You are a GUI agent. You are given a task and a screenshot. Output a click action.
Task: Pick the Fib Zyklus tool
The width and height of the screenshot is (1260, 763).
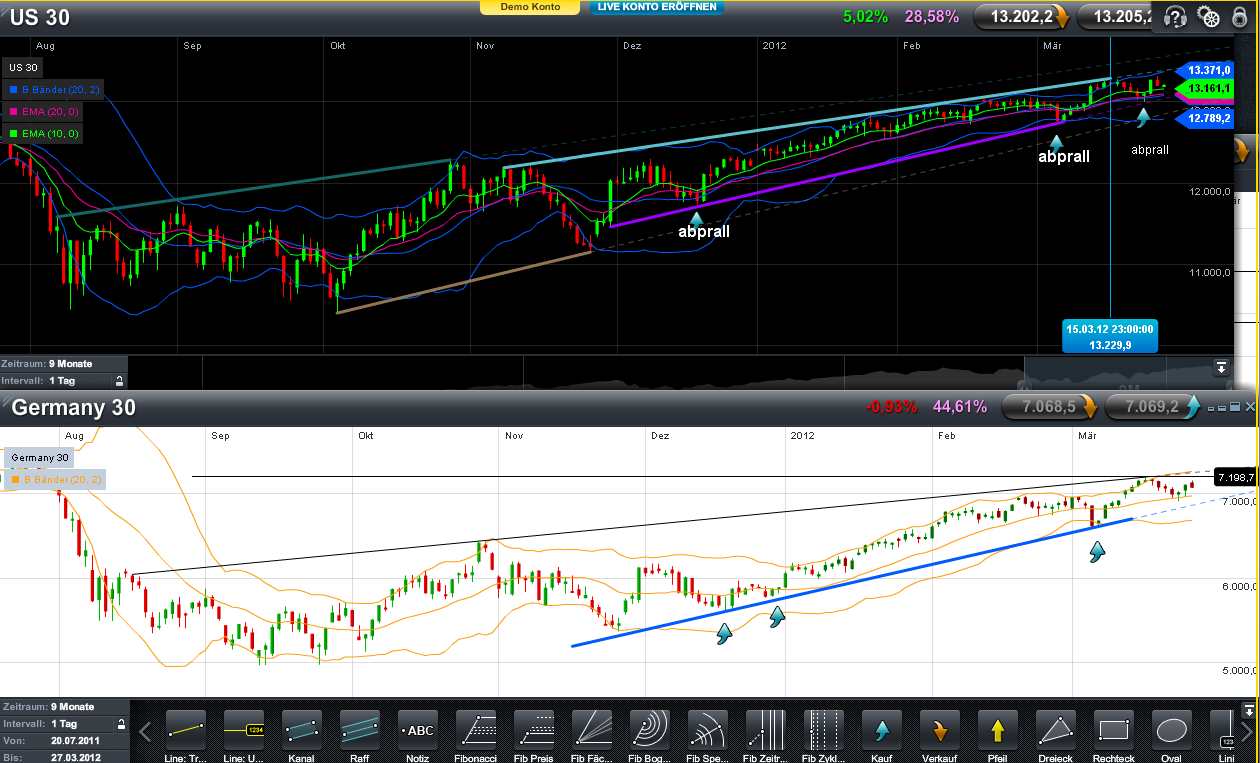coord(823,729)
